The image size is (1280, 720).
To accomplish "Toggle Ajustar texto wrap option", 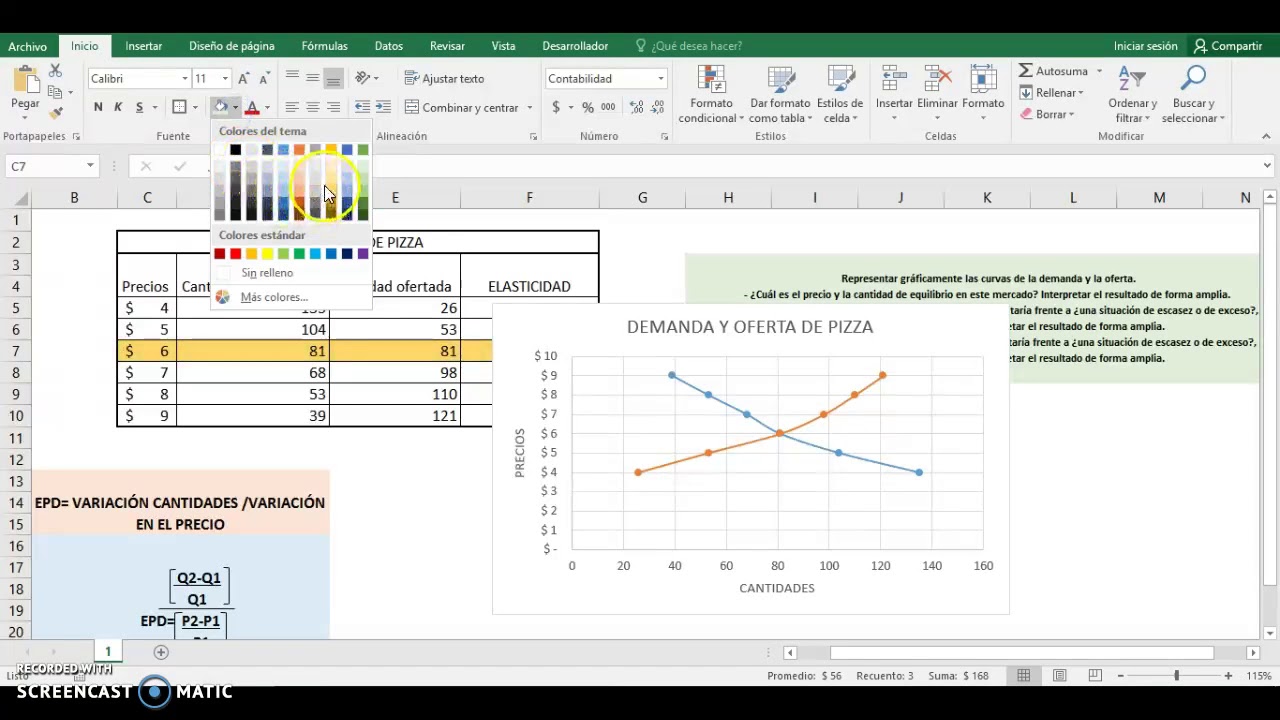I will (x=445, y=78).
